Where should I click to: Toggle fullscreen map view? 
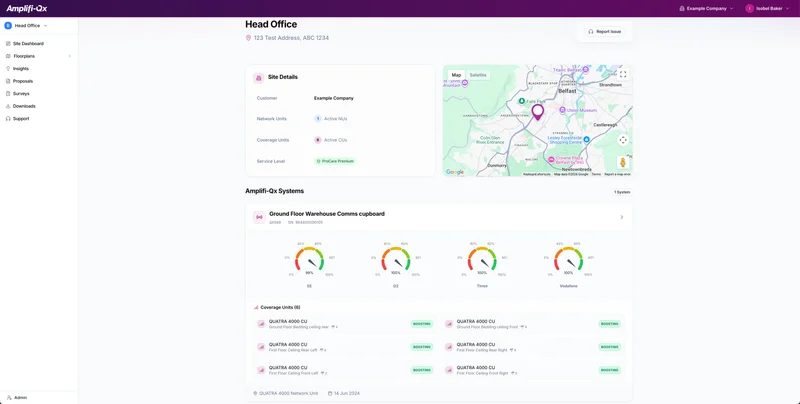(623, 75)
